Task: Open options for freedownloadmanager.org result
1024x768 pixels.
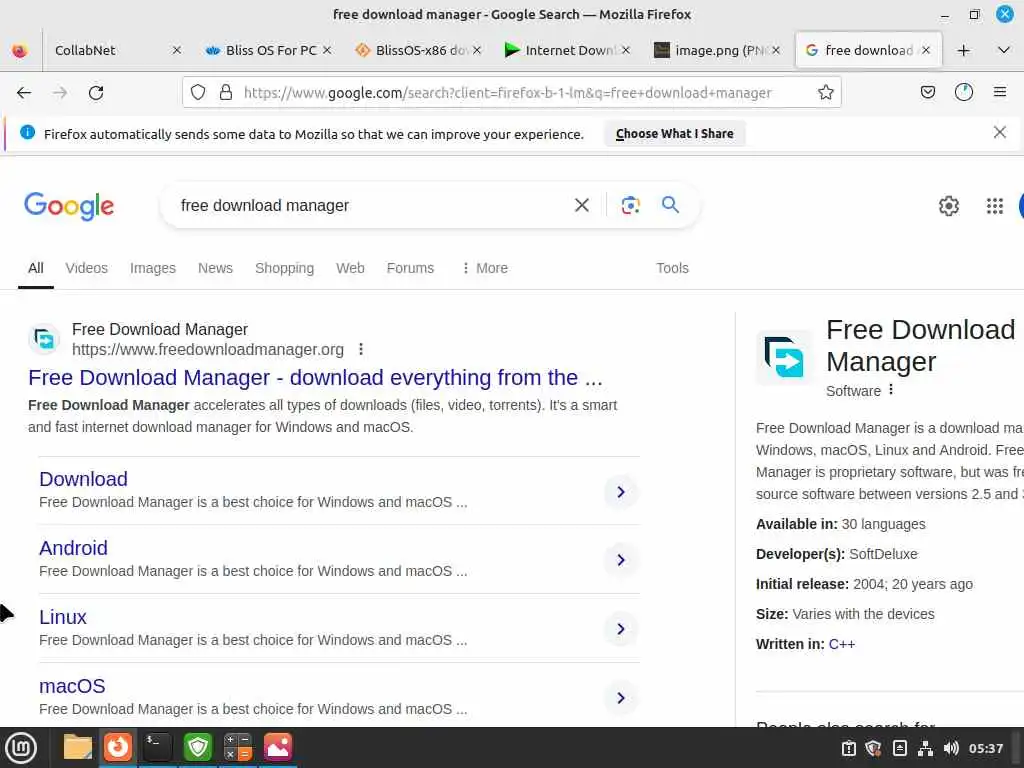Action: [x=360, y=349]
